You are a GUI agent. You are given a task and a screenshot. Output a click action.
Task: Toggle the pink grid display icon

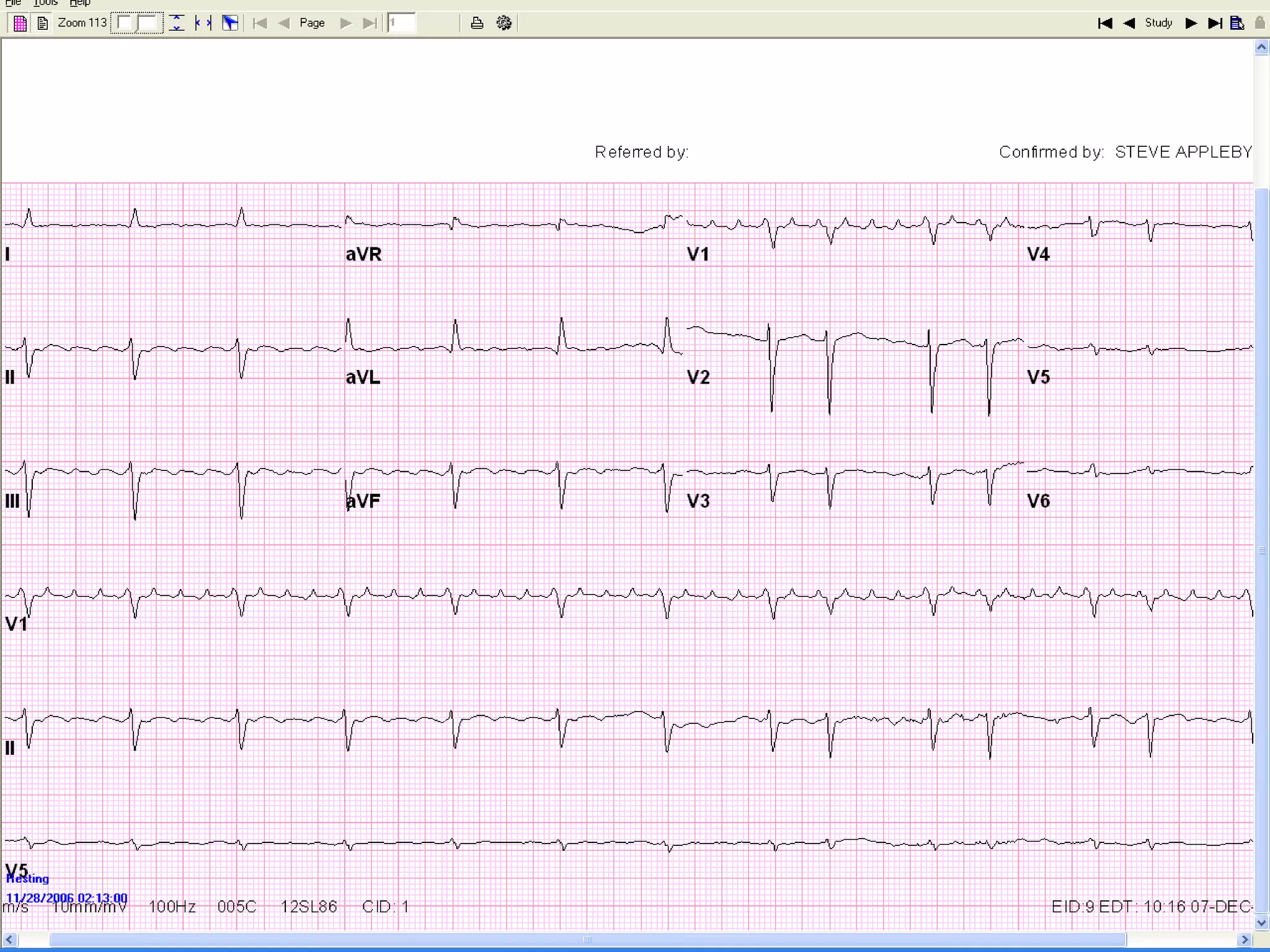(x=20, y=24)
